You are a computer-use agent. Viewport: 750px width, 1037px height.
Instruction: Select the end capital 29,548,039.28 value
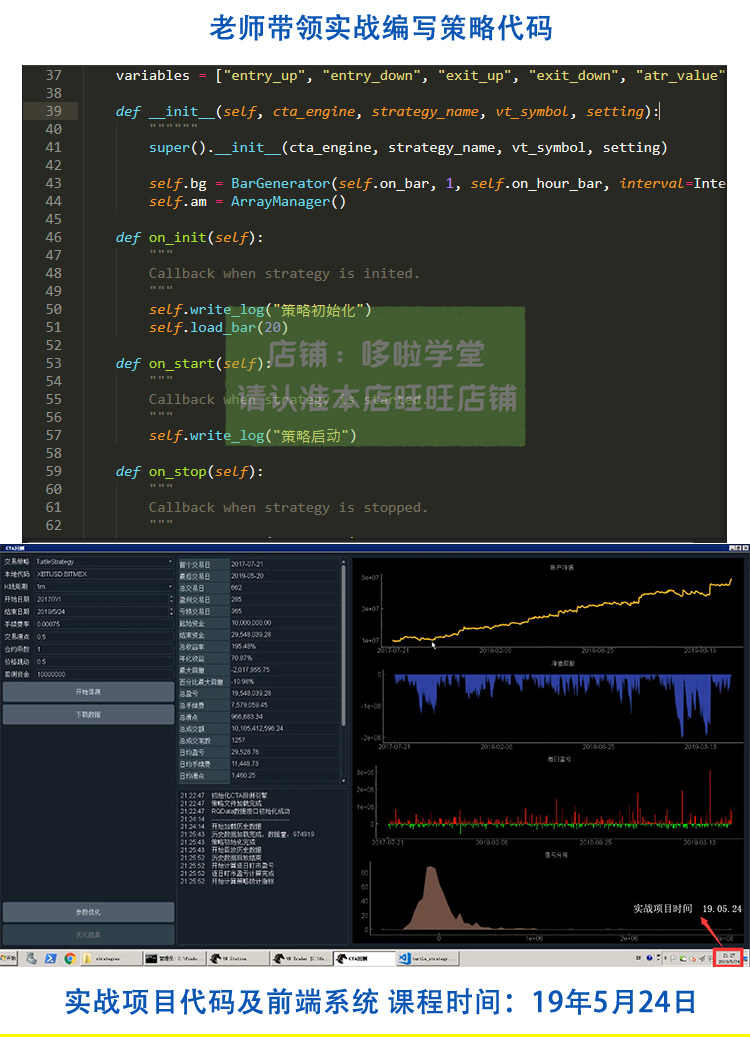[251, 634]
